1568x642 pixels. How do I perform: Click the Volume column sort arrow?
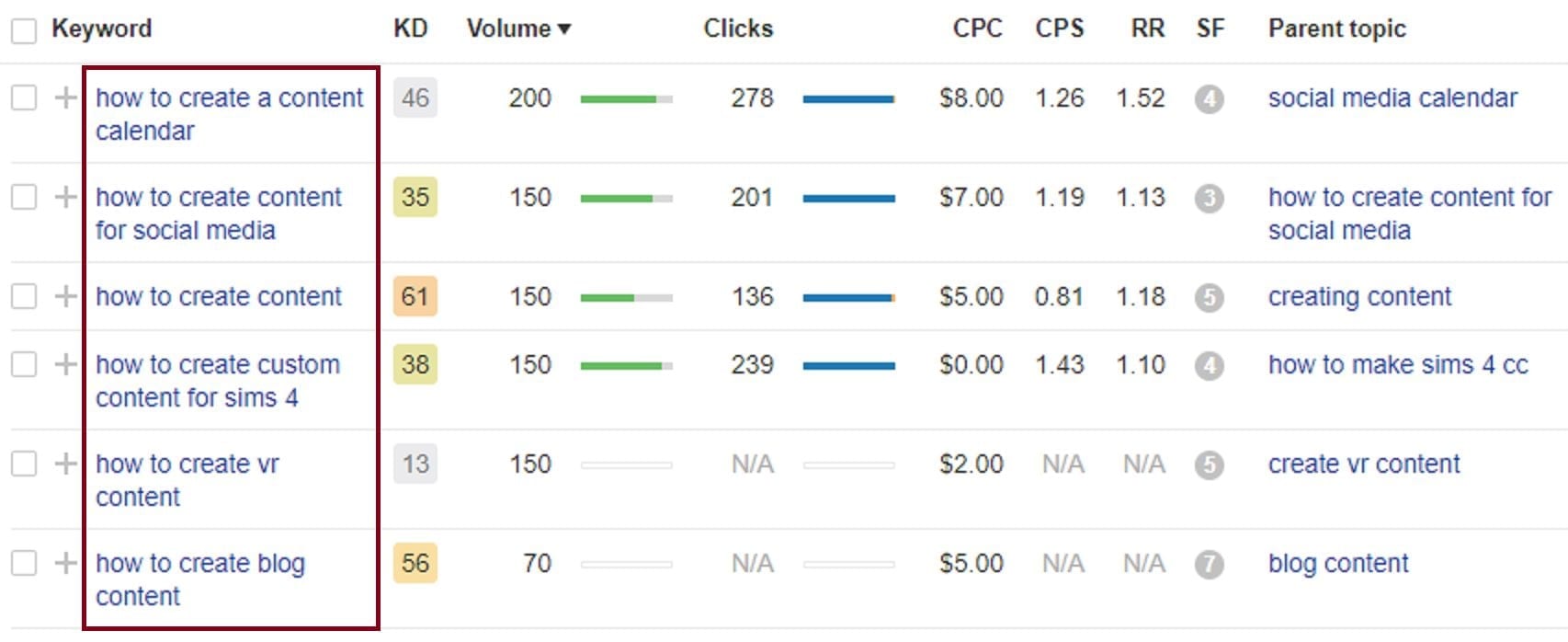pyautogui.click(x=564, y=29)
